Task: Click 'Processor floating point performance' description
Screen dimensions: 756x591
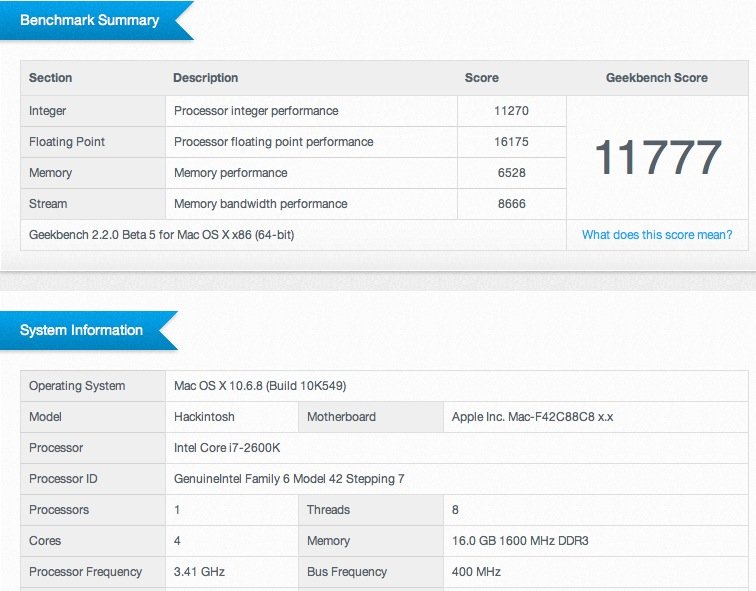Action: point(273,142)
